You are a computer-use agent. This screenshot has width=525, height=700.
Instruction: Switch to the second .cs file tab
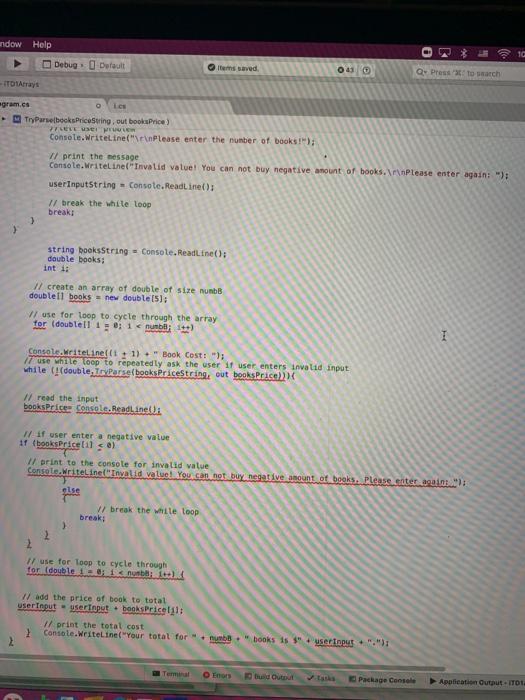pos(120,106)
